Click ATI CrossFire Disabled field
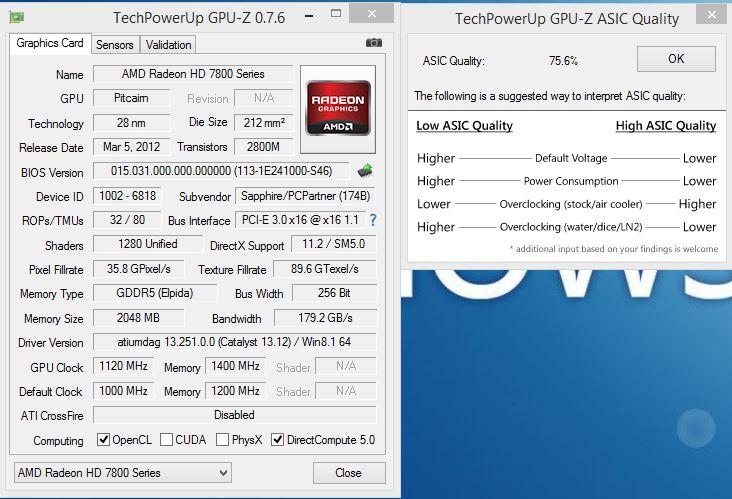The image size is (732, 499). pos(235,415)
